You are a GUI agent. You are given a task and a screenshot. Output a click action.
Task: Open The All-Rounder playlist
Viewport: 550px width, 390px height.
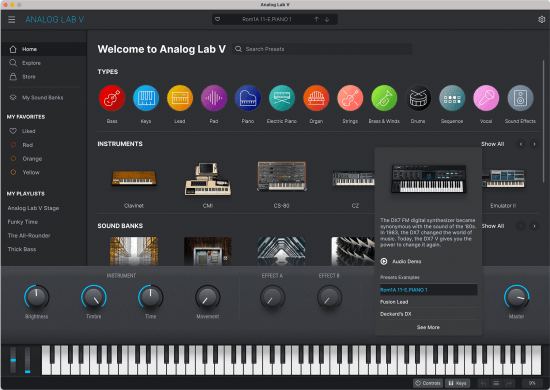point(29,235)
